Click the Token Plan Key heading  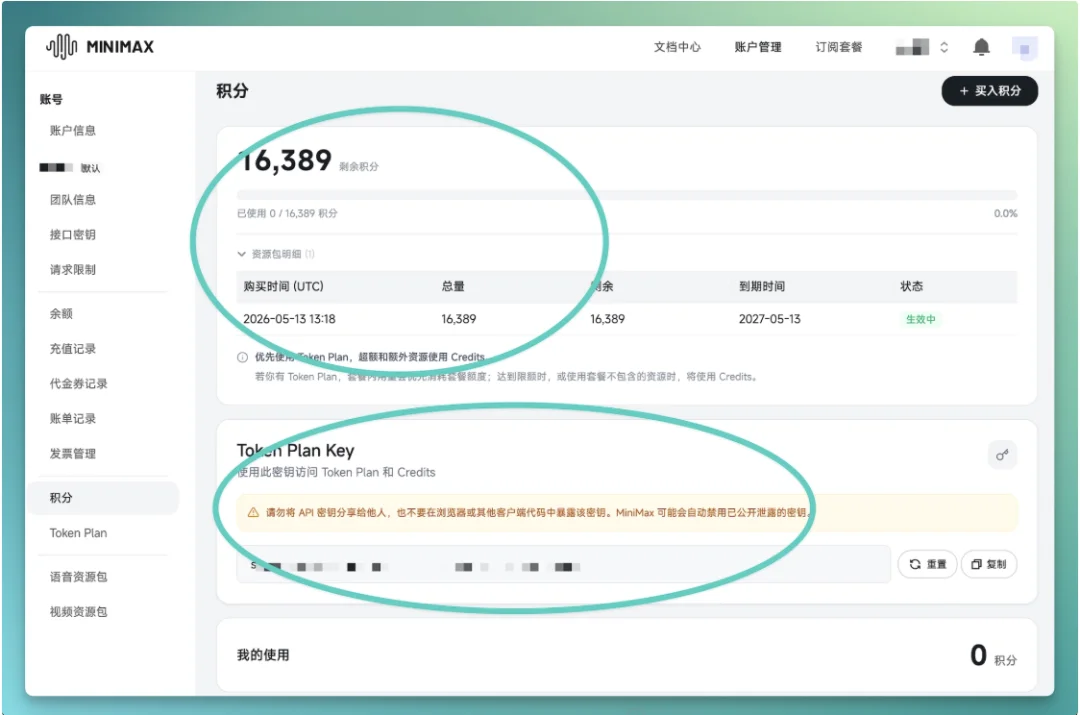295,450
